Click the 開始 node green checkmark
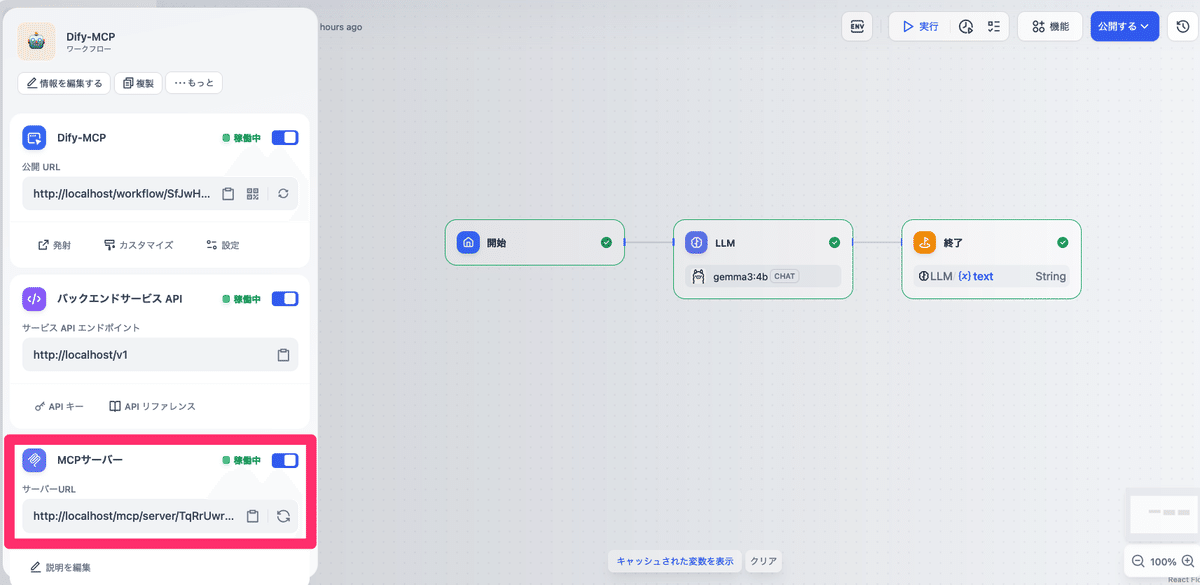Screen dimensions: 1200x585 [x=606, y=242]
